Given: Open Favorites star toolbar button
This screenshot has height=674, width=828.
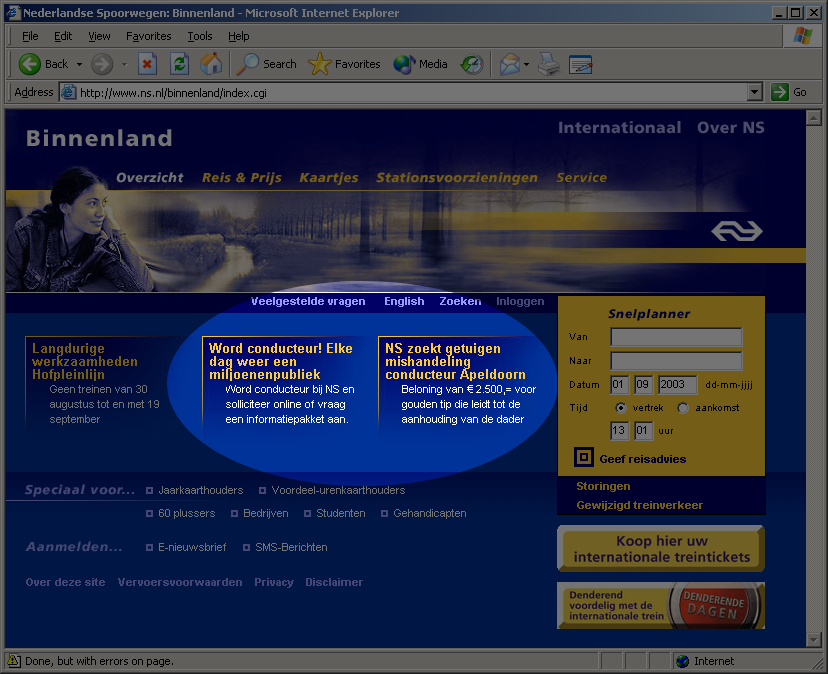Looking at the screenshot, I should coord(344,64).
